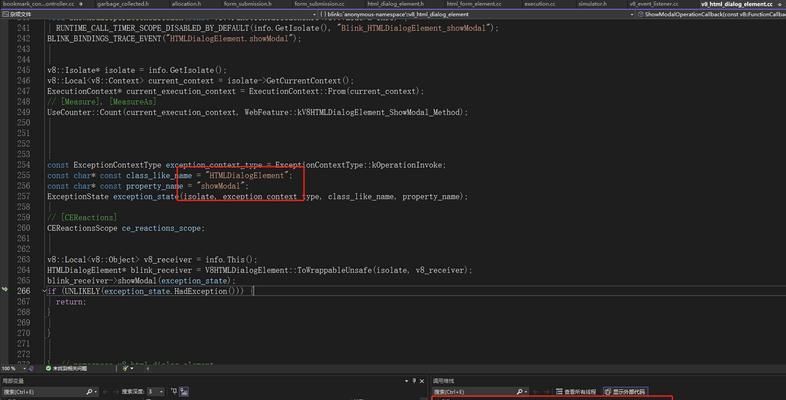Click line number 246 in the gutter
786x400 pixels.
point(24,81)
